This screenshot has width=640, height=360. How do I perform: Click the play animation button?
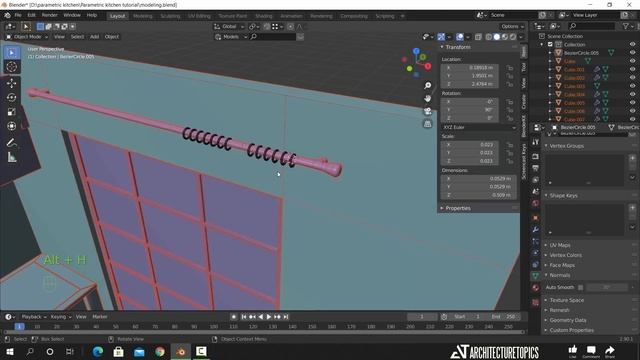[x=269, y=317]
